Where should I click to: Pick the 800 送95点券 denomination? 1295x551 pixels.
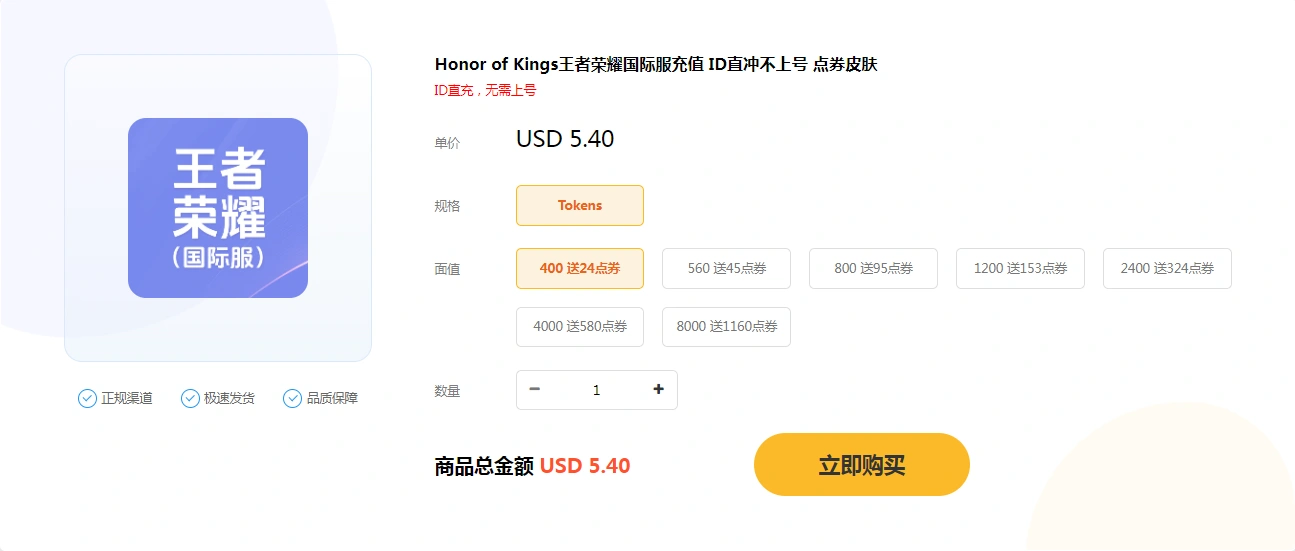tap(873, 268)
